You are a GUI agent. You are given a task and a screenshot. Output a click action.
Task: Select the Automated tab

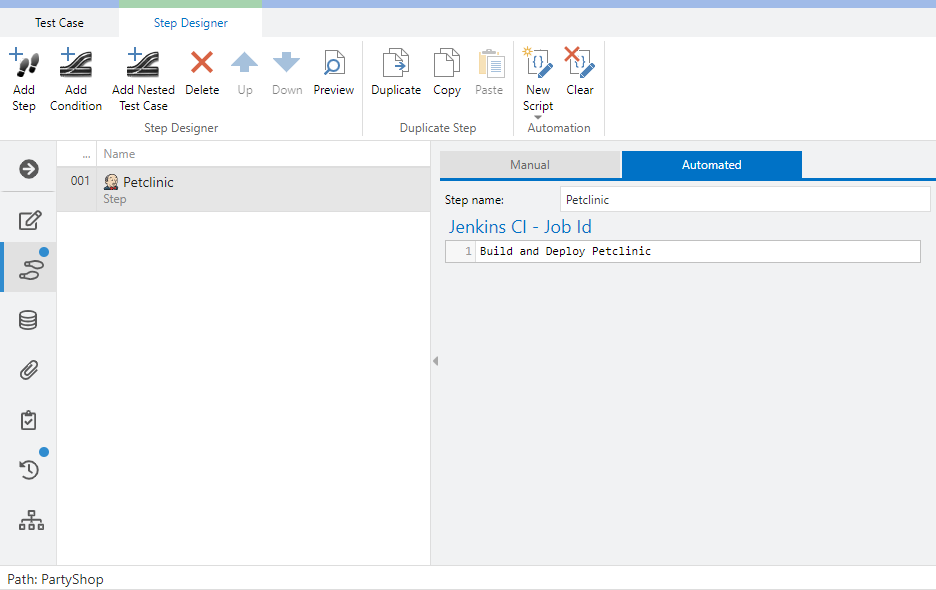tap(711, 165)
